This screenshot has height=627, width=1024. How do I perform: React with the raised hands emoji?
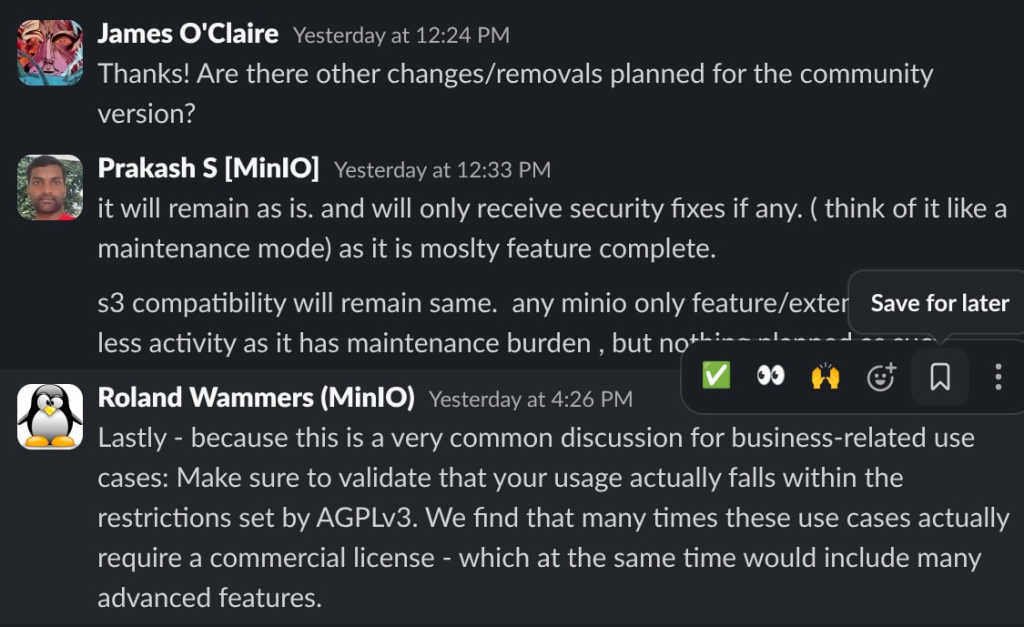[825, 376]
